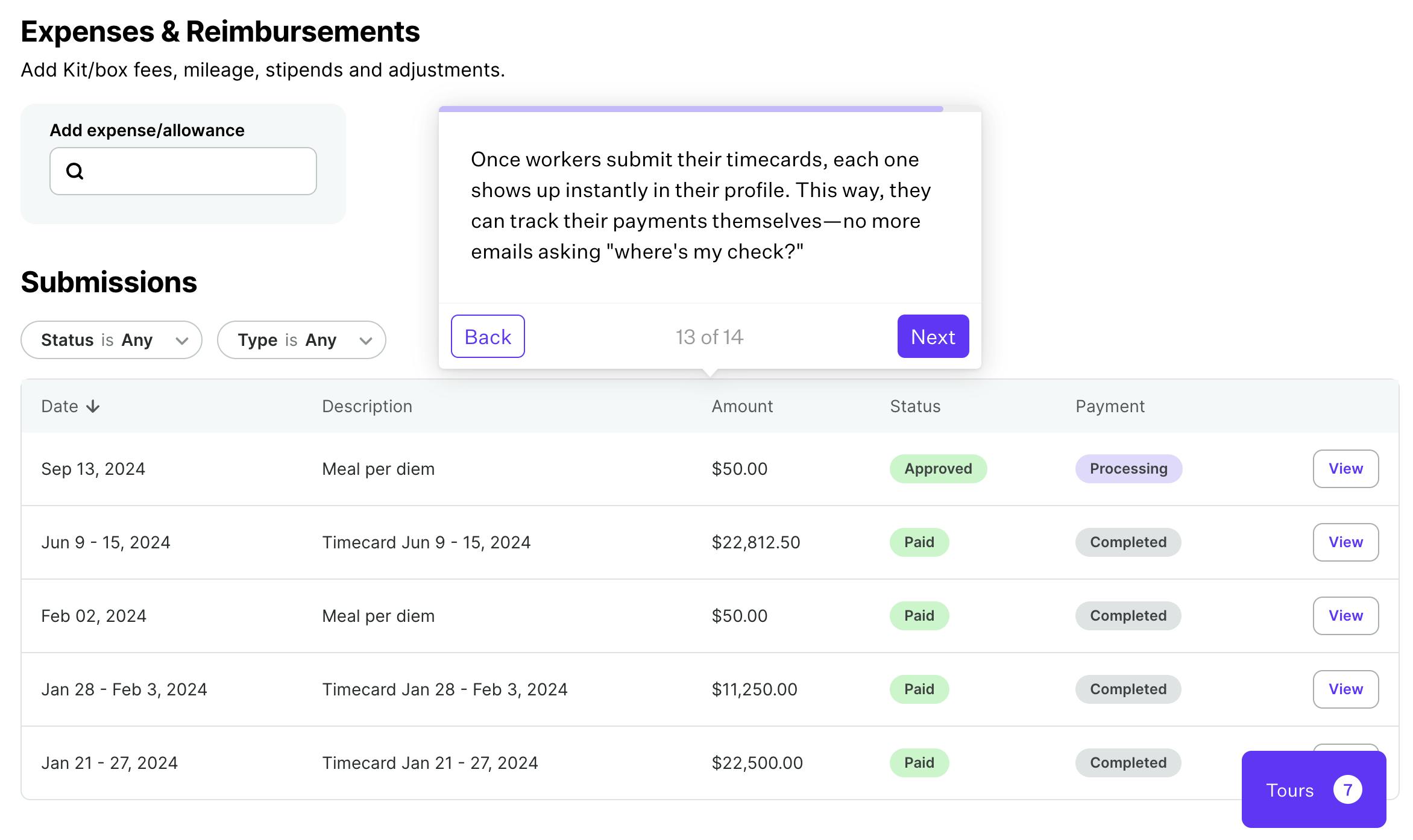
Task: Click the Approved status badge
Action: click(x=938, y=469)
